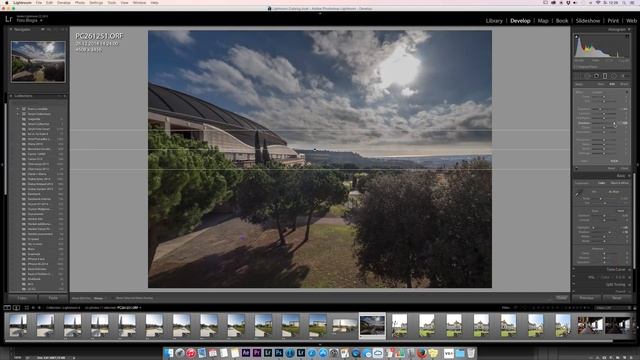Set treatment to Black & White
Image resolution: width=640 pixels, height=360 pixels.
[620, 183]
